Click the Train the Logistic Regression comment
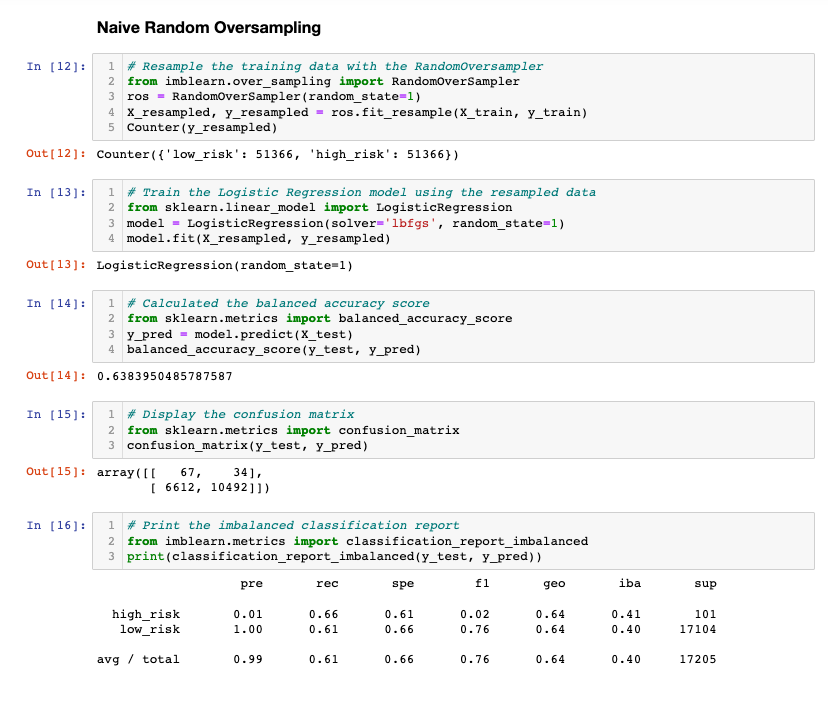 click(x=361, y=193)
